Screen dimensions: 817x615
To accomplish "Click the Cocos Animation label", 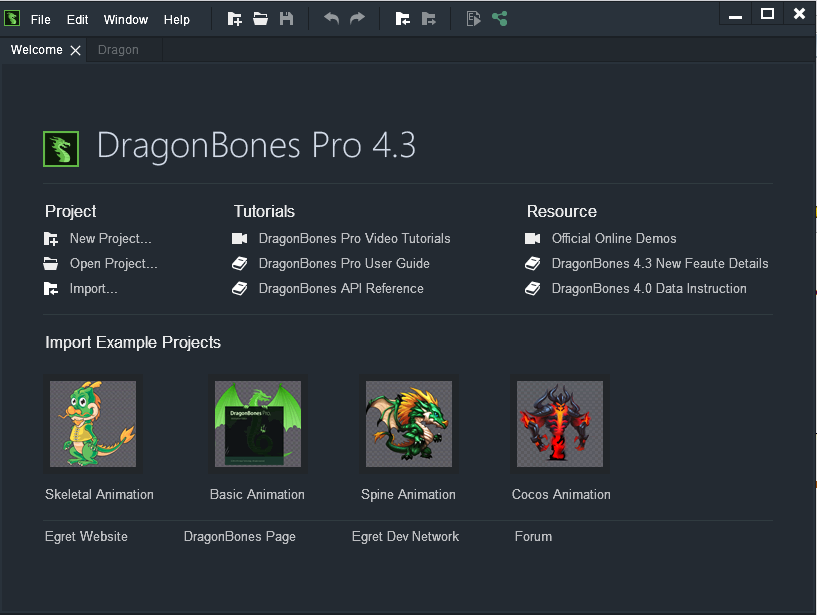I will click(561, 495).
